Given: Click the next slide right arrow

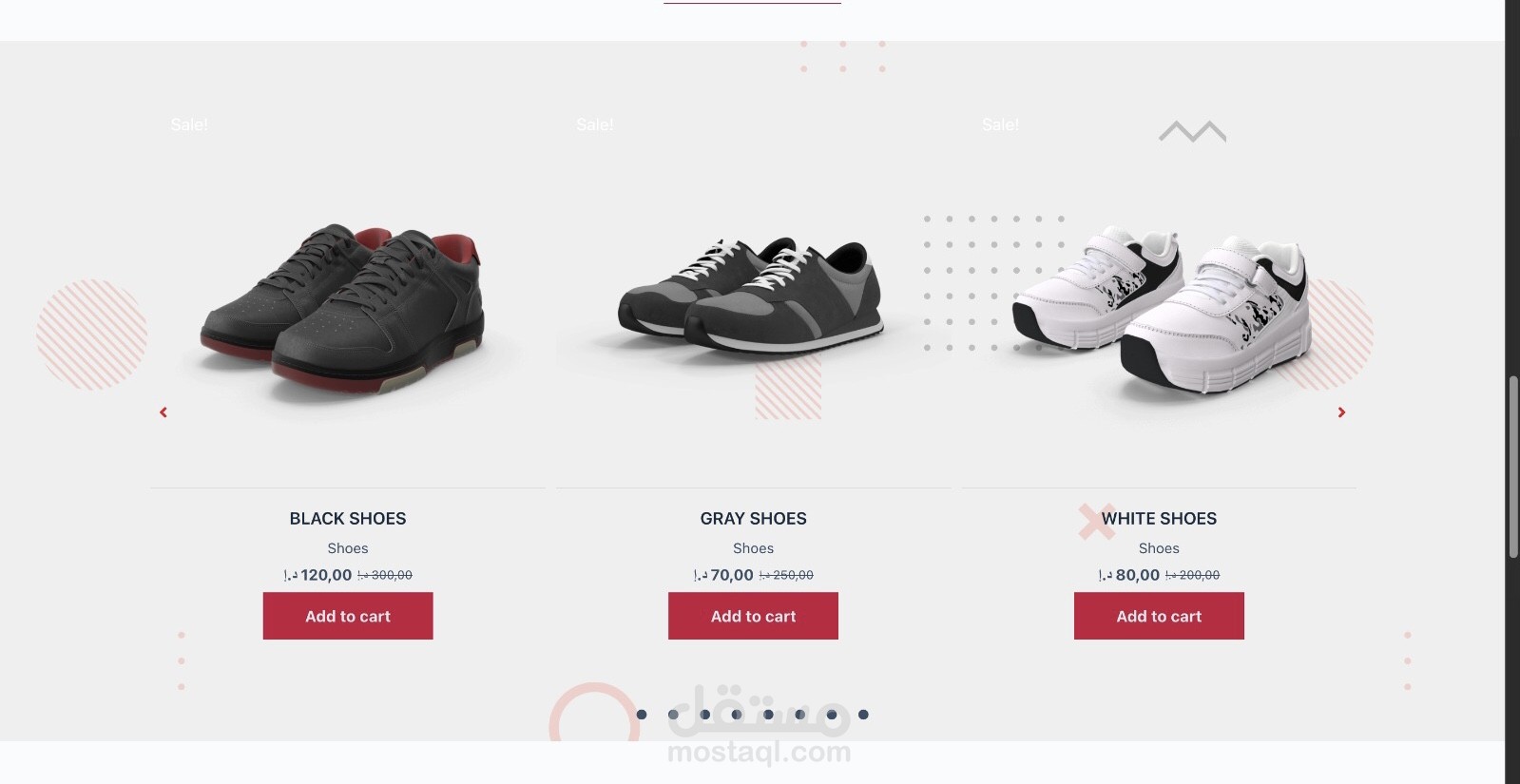Looking at the screenshot, I should 1341,412.
